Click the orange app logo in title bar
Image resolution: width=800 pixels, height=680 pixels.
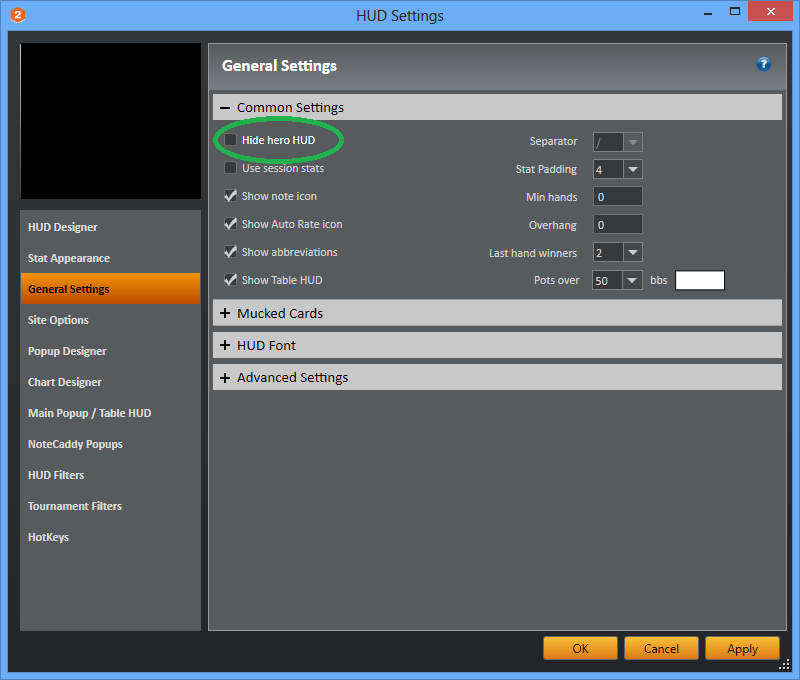point(18,15)
